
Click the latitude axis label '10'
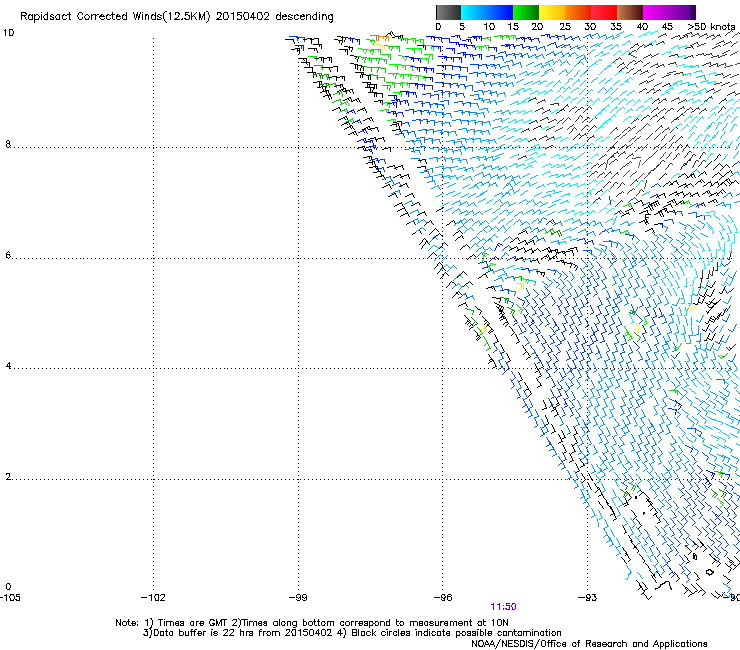pos(8,33)
